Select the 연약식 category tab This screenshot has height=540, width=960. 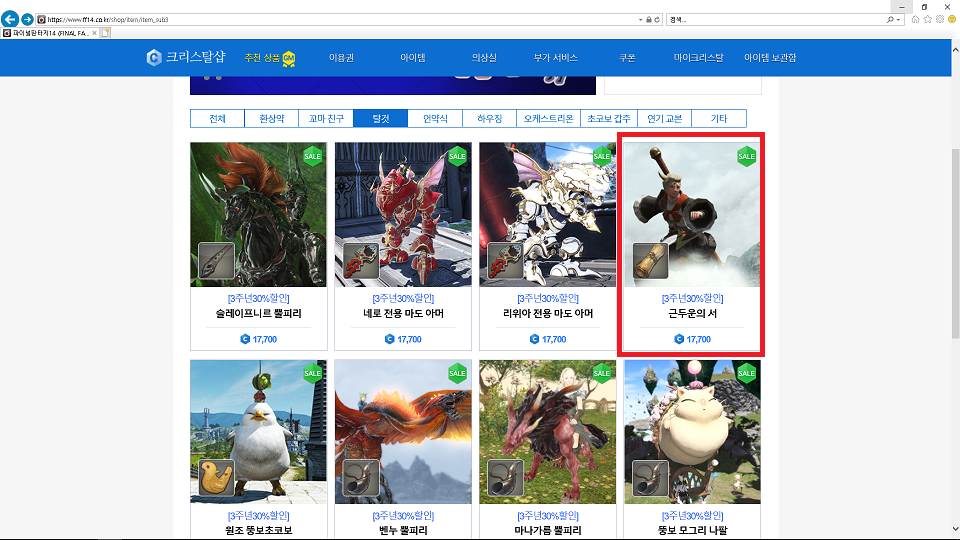(x=435, y=118)
